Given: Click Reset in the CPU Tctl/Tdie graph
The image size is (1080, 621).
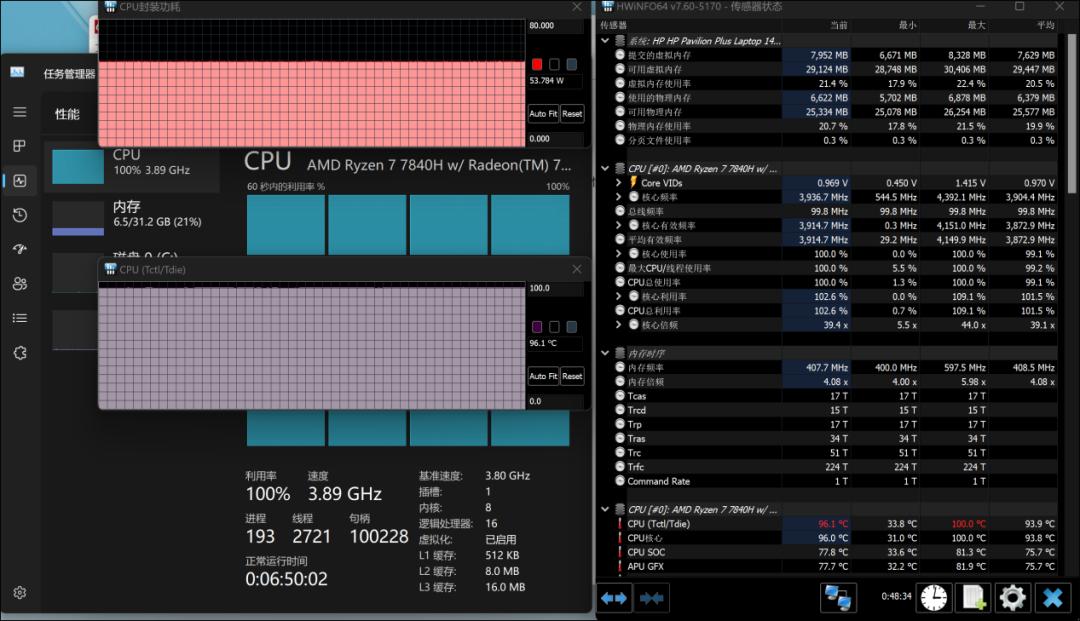Looking at the screenshot, I should click(x=572, y=376).
